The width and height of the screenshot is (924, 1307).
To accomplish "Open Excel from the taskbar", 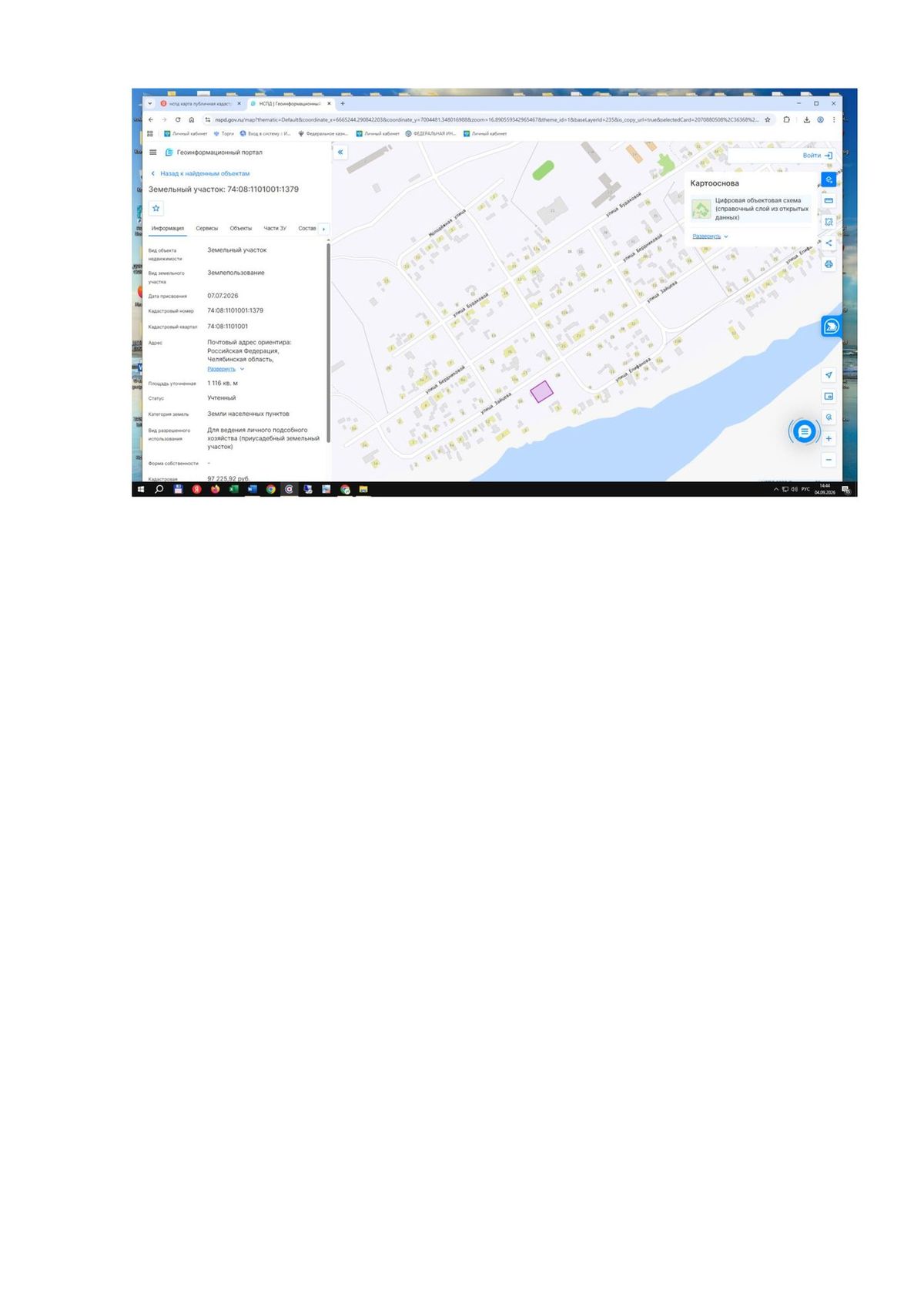I will click(233, 489).
